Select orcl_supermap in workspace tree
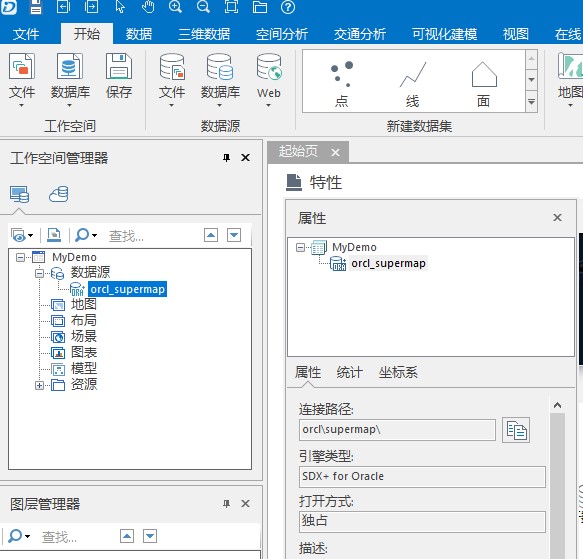Image resolution: width=583 pixels, height=559 pixels. pos(128,289)
